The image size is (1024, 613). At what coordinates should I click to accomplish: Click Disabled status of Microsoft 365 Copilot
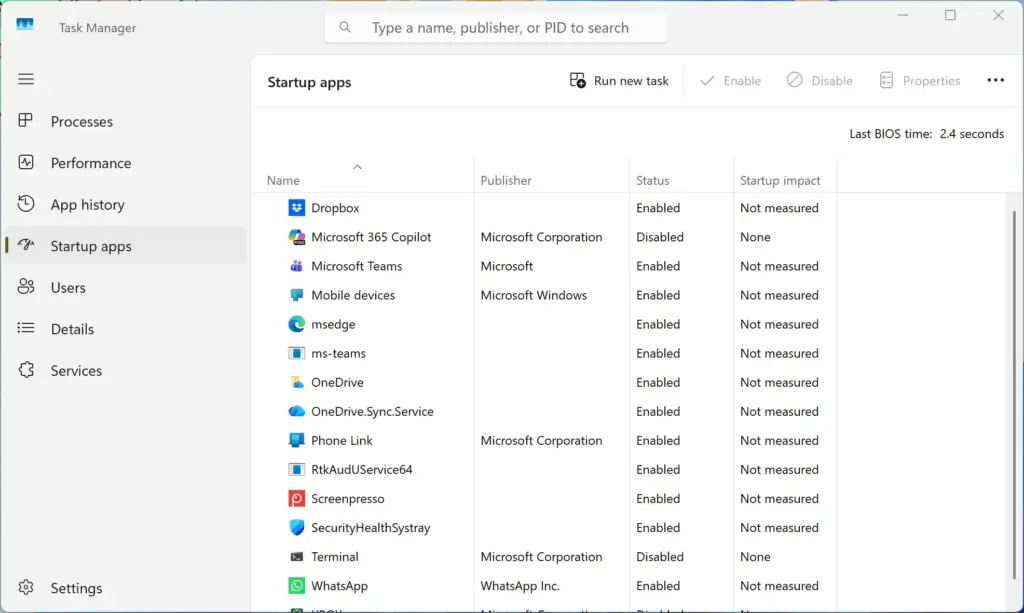point(660,237)
